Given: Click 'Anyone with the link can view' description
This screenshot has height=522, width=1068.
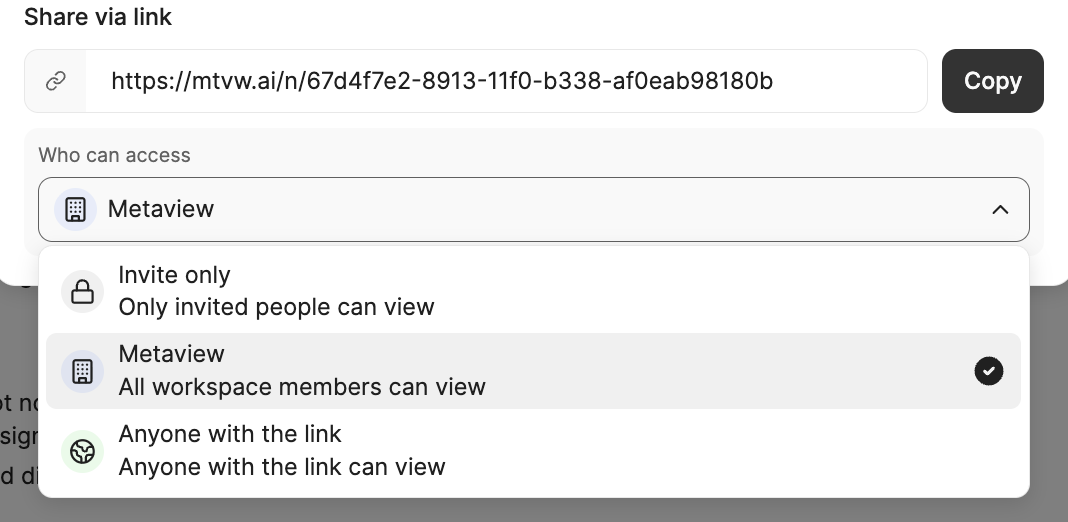Looking at the screenshot, I should click(x=282, y=467).
